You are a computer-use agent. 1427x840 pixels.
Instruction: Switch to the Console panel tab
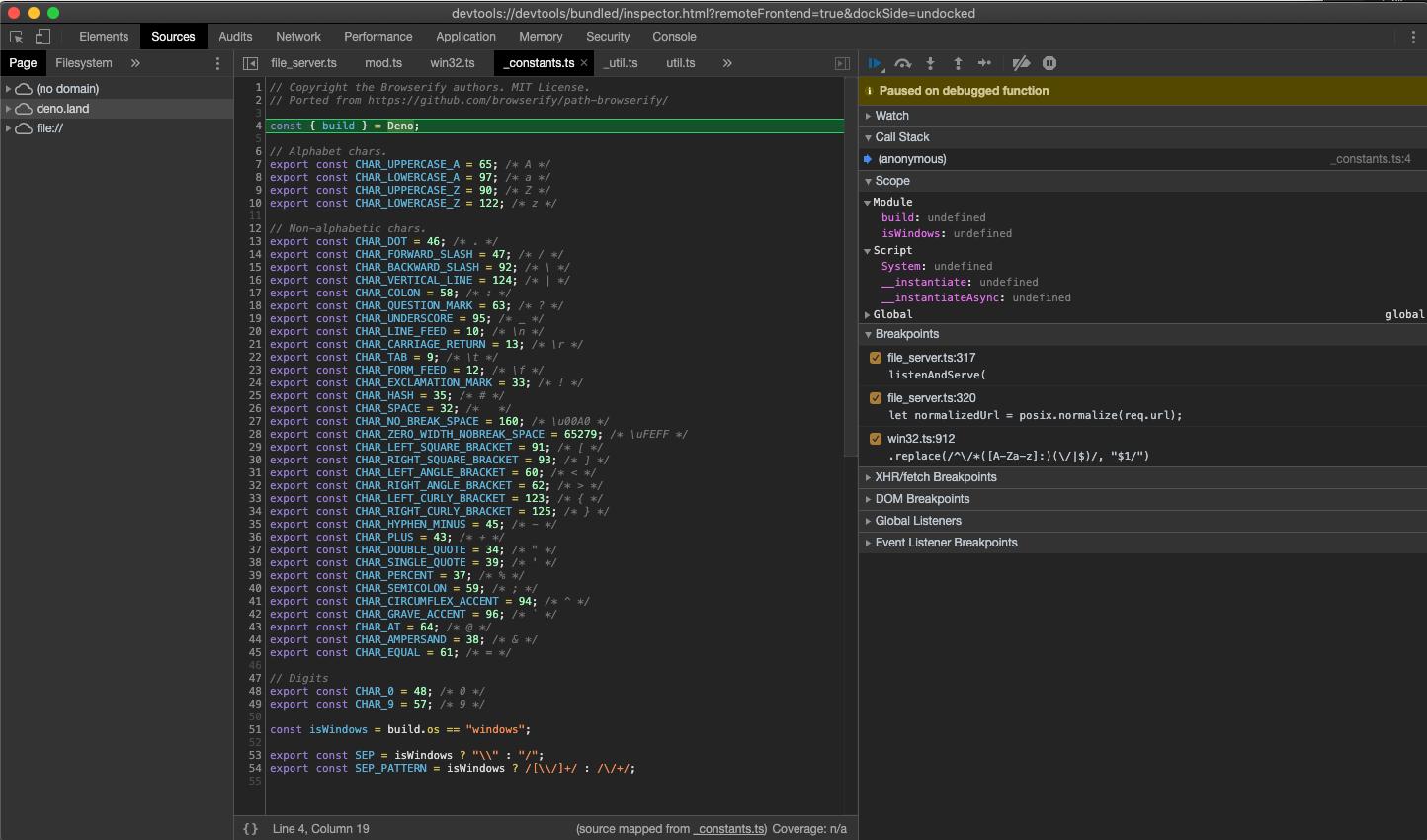(x=674, y=37)
